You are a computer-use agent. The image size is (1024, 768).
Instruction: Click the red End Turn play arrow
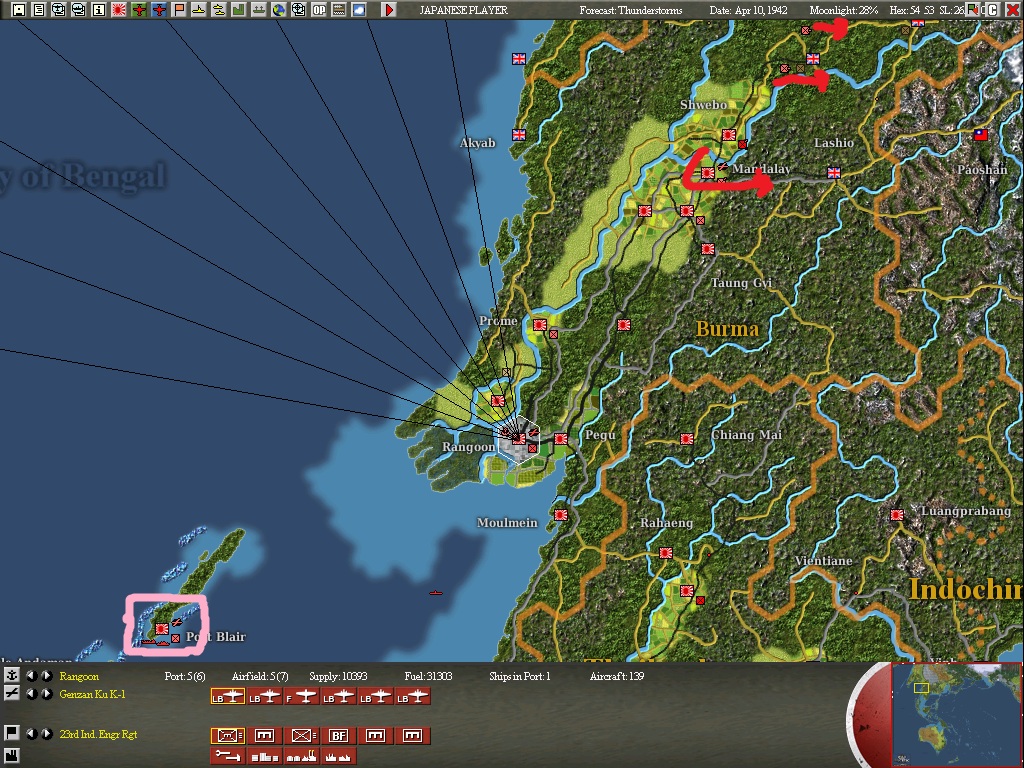389,10
